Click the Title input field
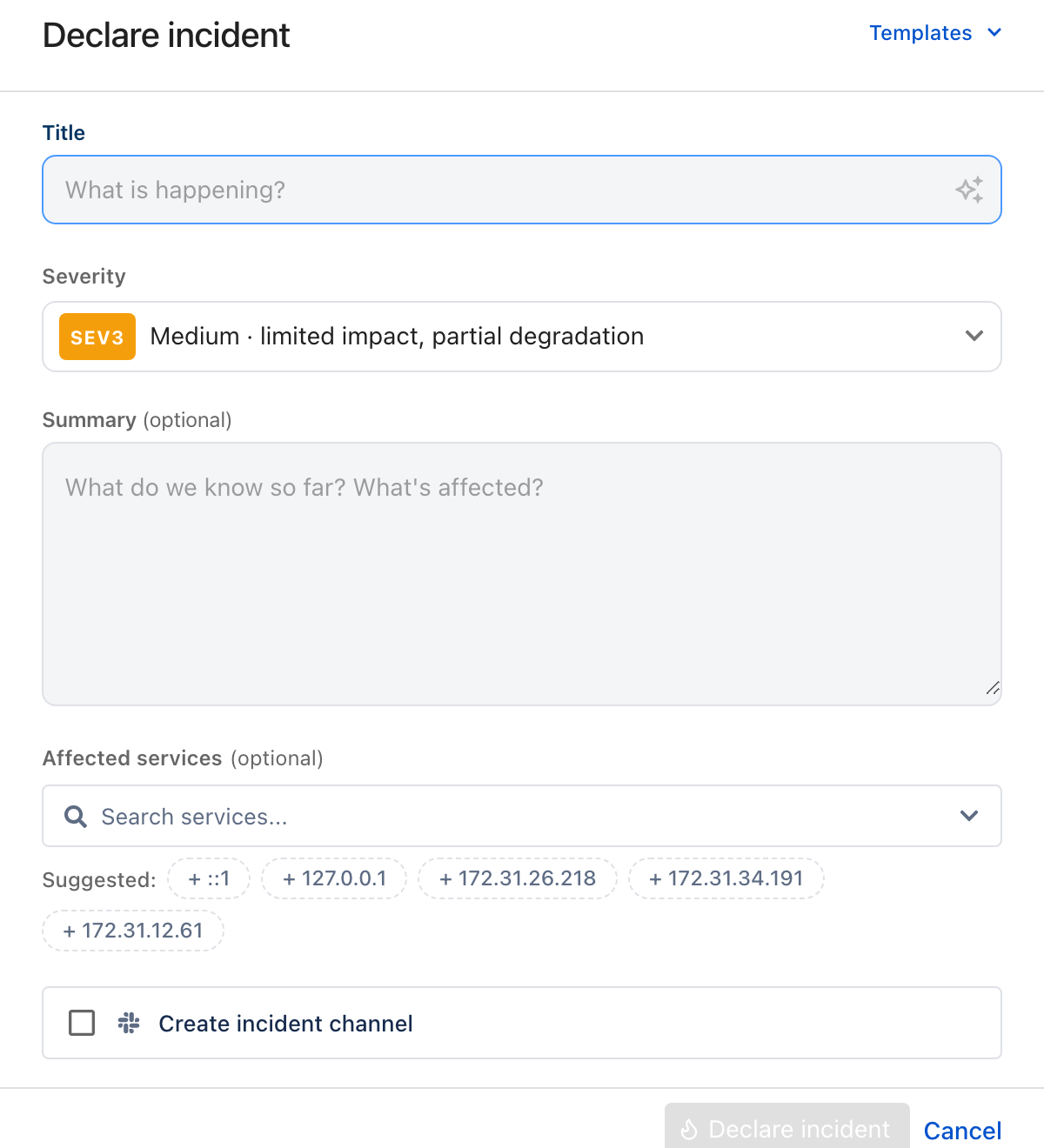 point(522,190)
